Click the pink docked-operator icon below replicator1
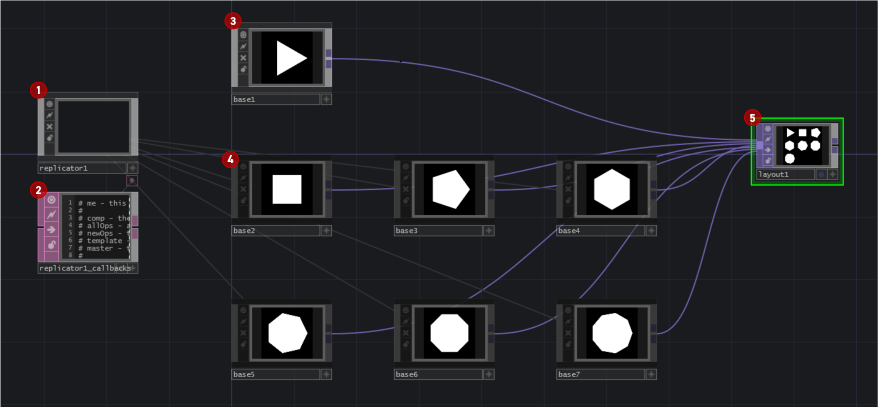878x407 pixels. [x=132, y=180]
